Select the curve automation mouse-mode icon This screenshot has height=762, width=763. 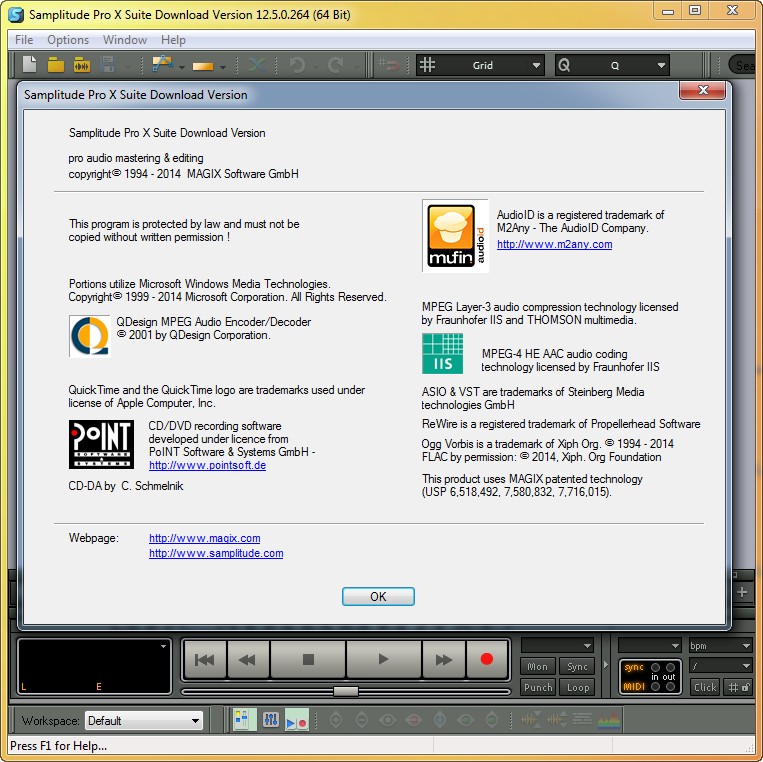163,64
